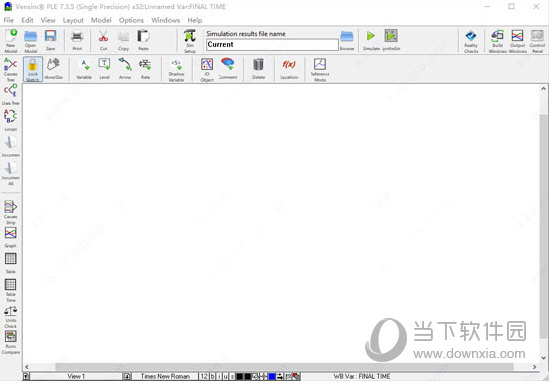Click the blue color swatch in status bar

(x=272, y=376)
